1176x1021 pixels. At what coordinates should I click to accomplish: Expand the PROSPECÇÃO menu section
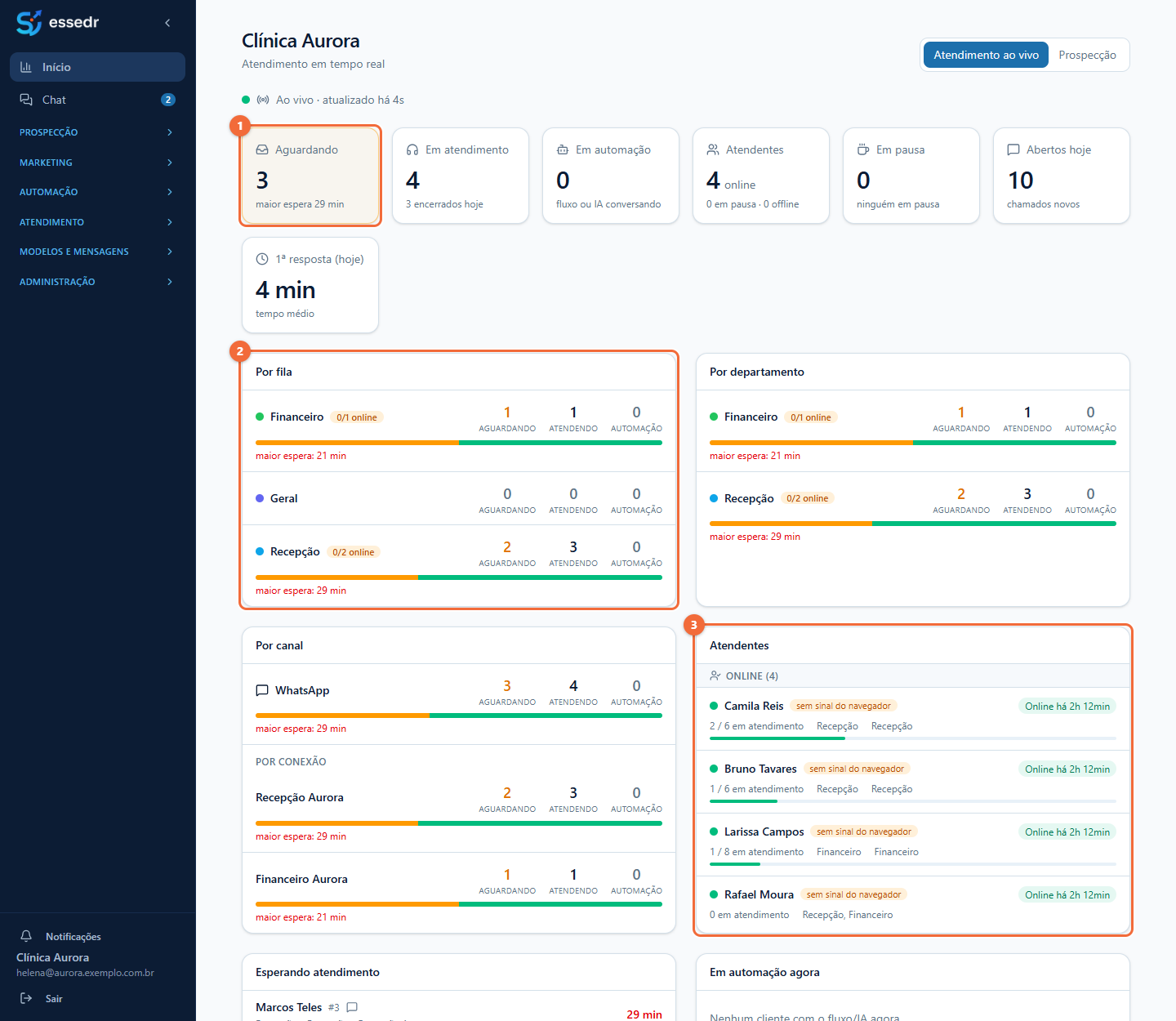(97, 132)
